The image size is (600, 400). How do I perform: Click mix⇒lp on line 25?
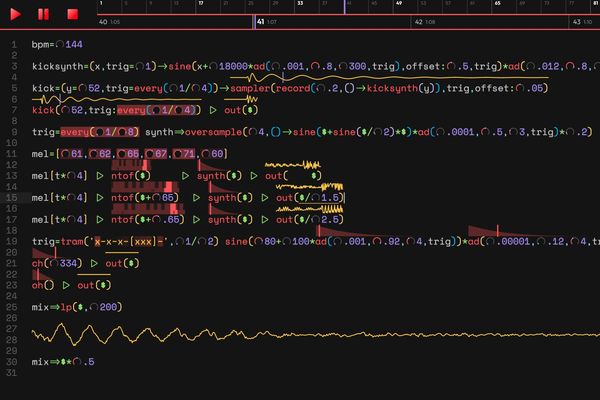[52, 307]
